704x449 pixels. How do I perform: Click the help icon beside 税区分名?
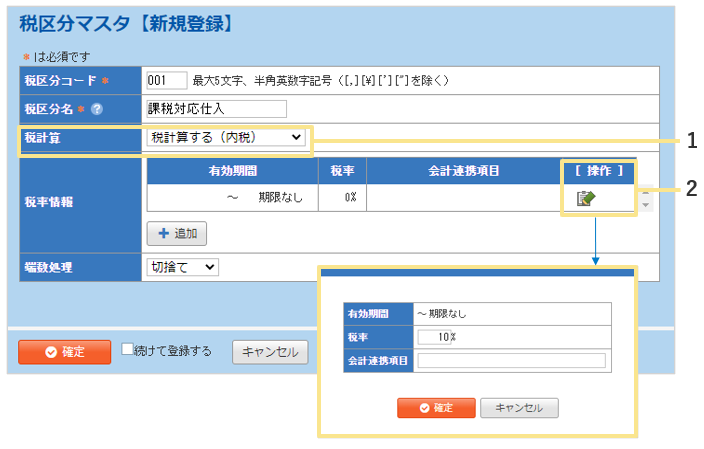pos(97,109)
